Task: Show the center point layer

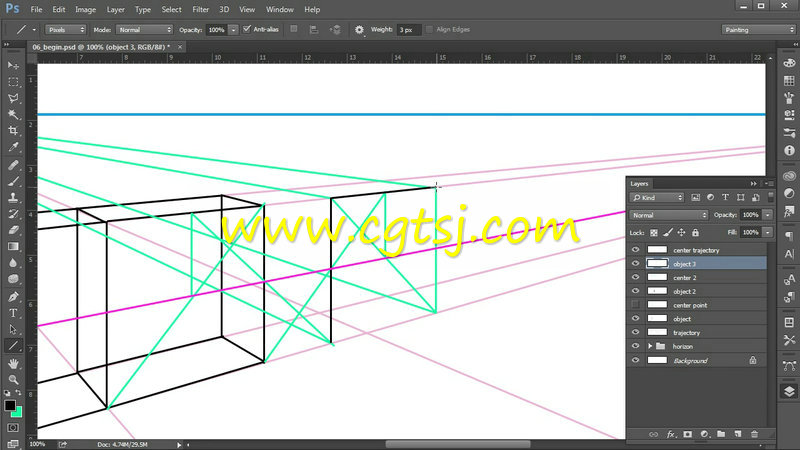Action: click(635, 305)
